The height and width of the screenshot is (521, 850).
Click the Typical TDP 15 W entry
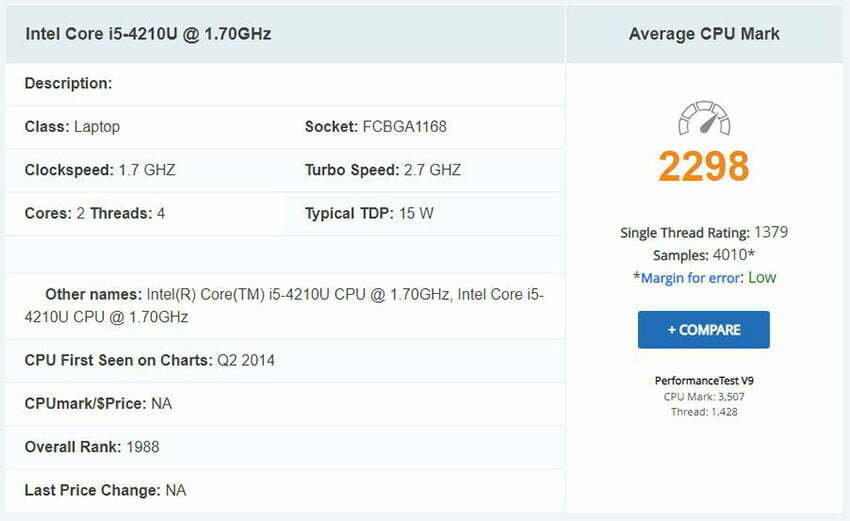[x=369, y=213]
